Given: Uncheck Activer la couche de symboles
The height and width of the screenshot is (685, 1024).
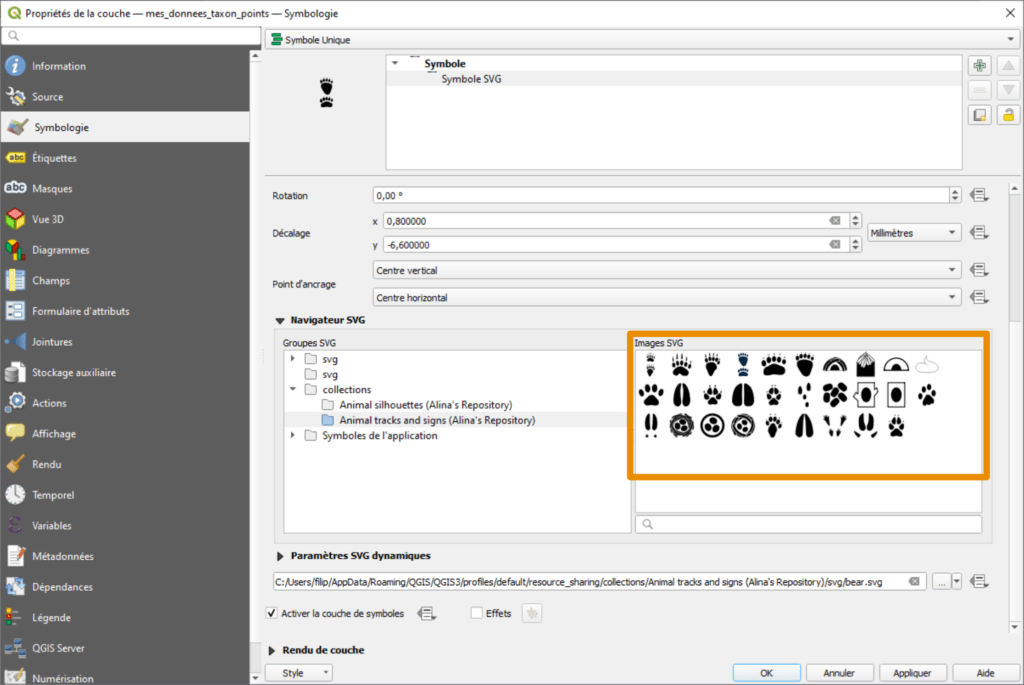Looking at the screenshot, I should pyautogui.click(x=272, y=613).
